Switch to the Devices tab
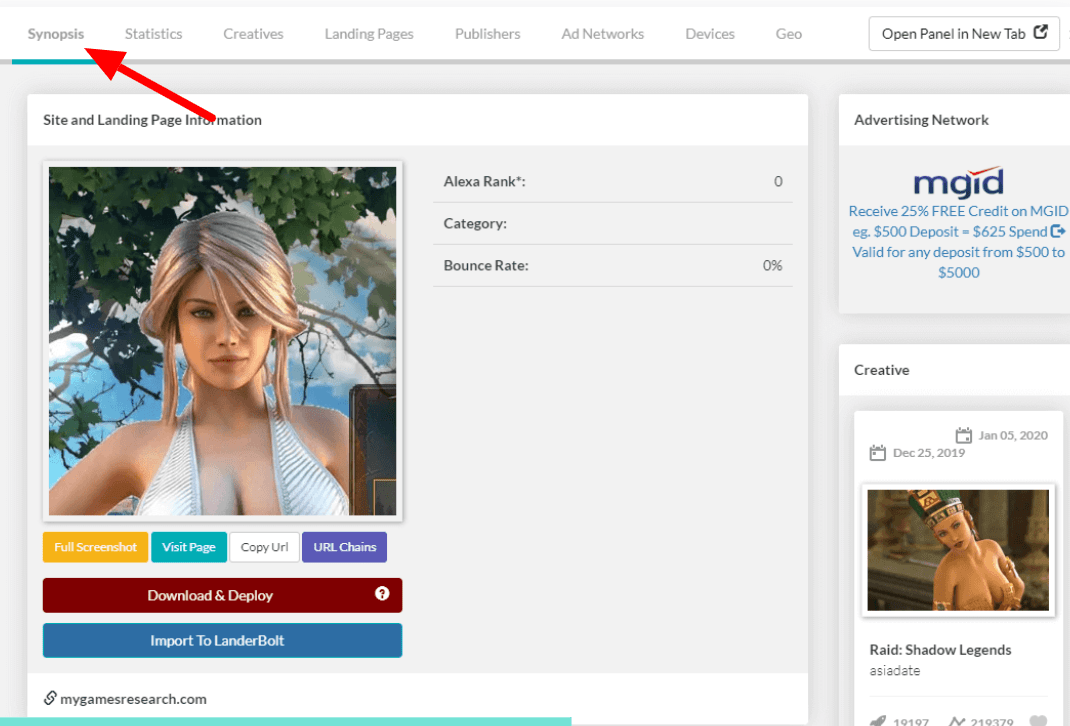Image resolution: width=1070 pixels, height=726 pixels. coord(710,34)
